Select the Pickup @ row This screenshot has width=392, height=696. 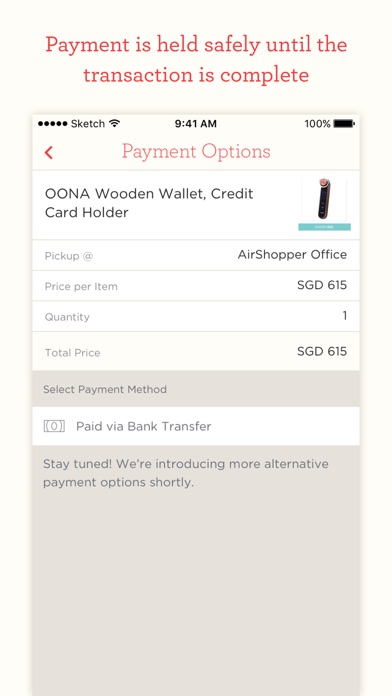click(x=196, y=255)
